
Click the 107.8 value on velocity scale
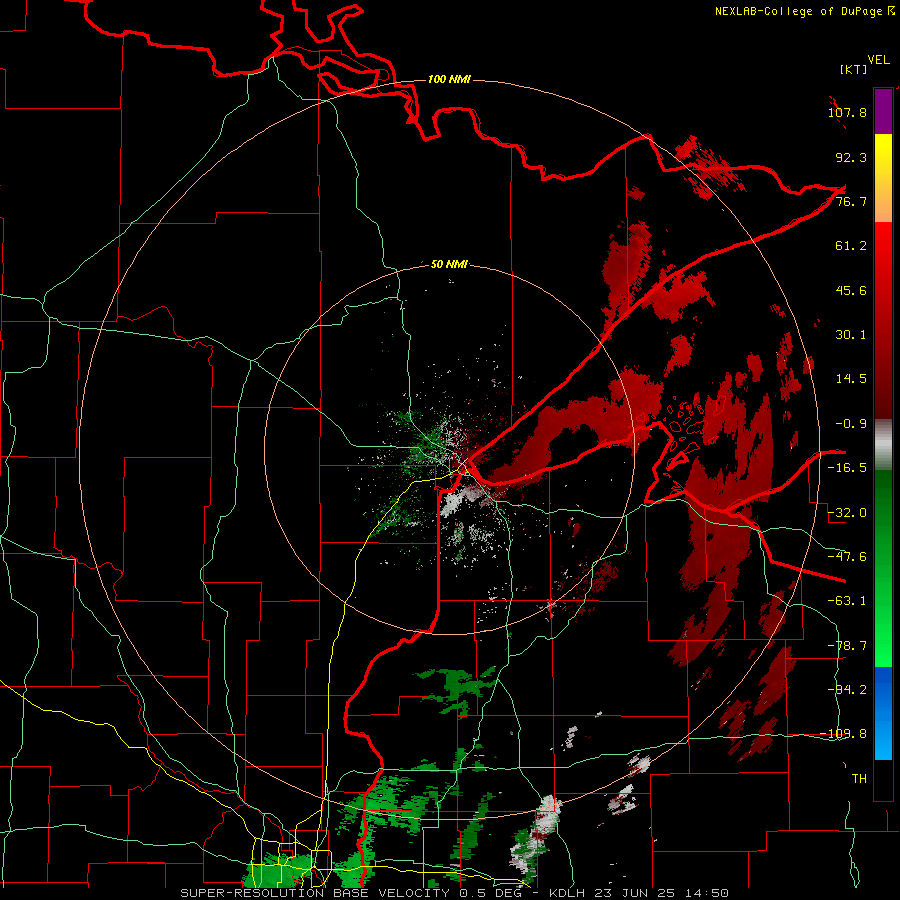click(847, 112)
